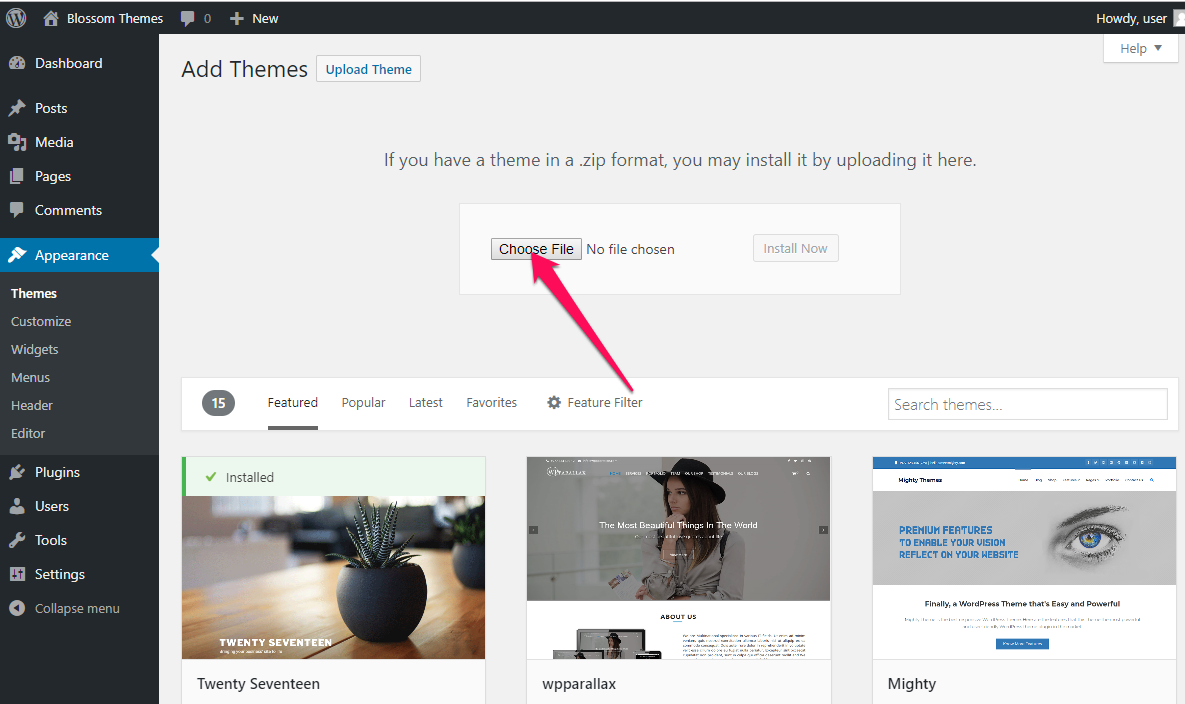
Task: Click the Install Now button
Action: [795, 249]
